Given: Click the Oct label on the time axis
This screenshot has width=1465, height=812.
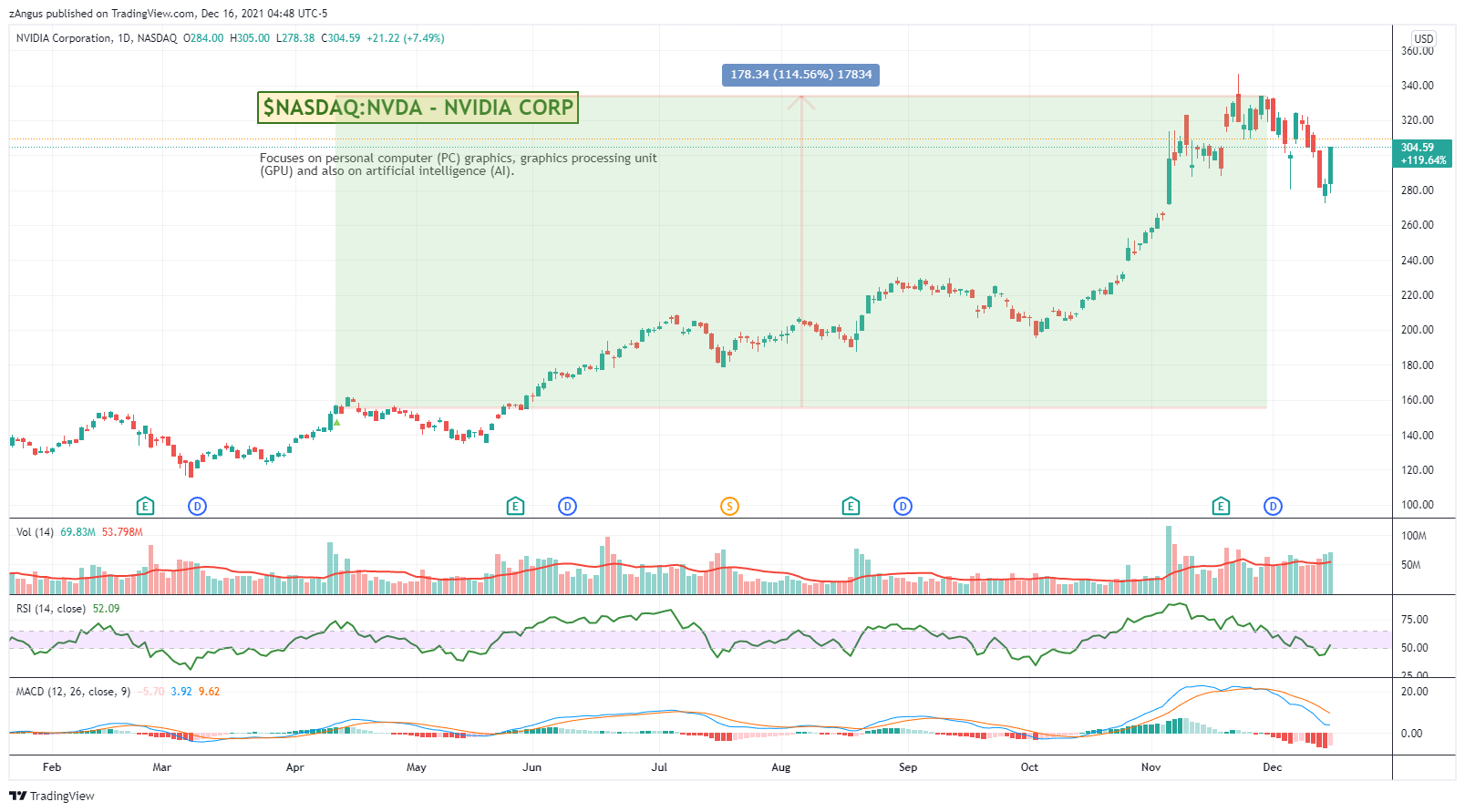Looking at the screenshot, I should 1029,767.
